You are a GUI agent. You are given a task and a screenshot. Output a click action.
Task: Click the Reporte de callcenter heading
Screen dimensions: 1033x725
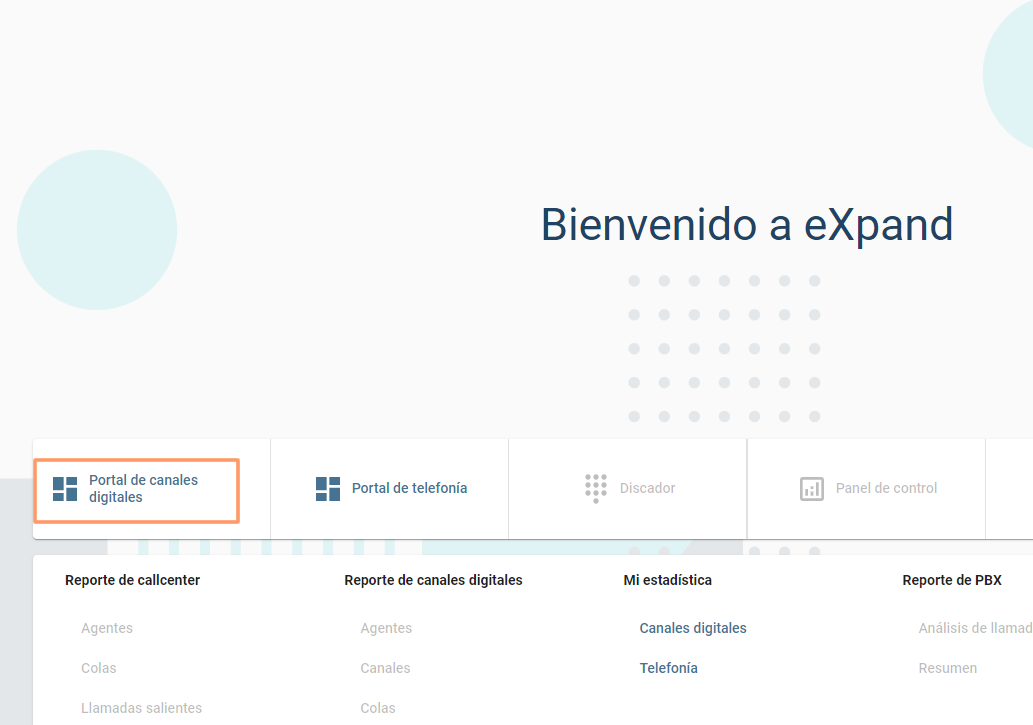click(132, 580)
